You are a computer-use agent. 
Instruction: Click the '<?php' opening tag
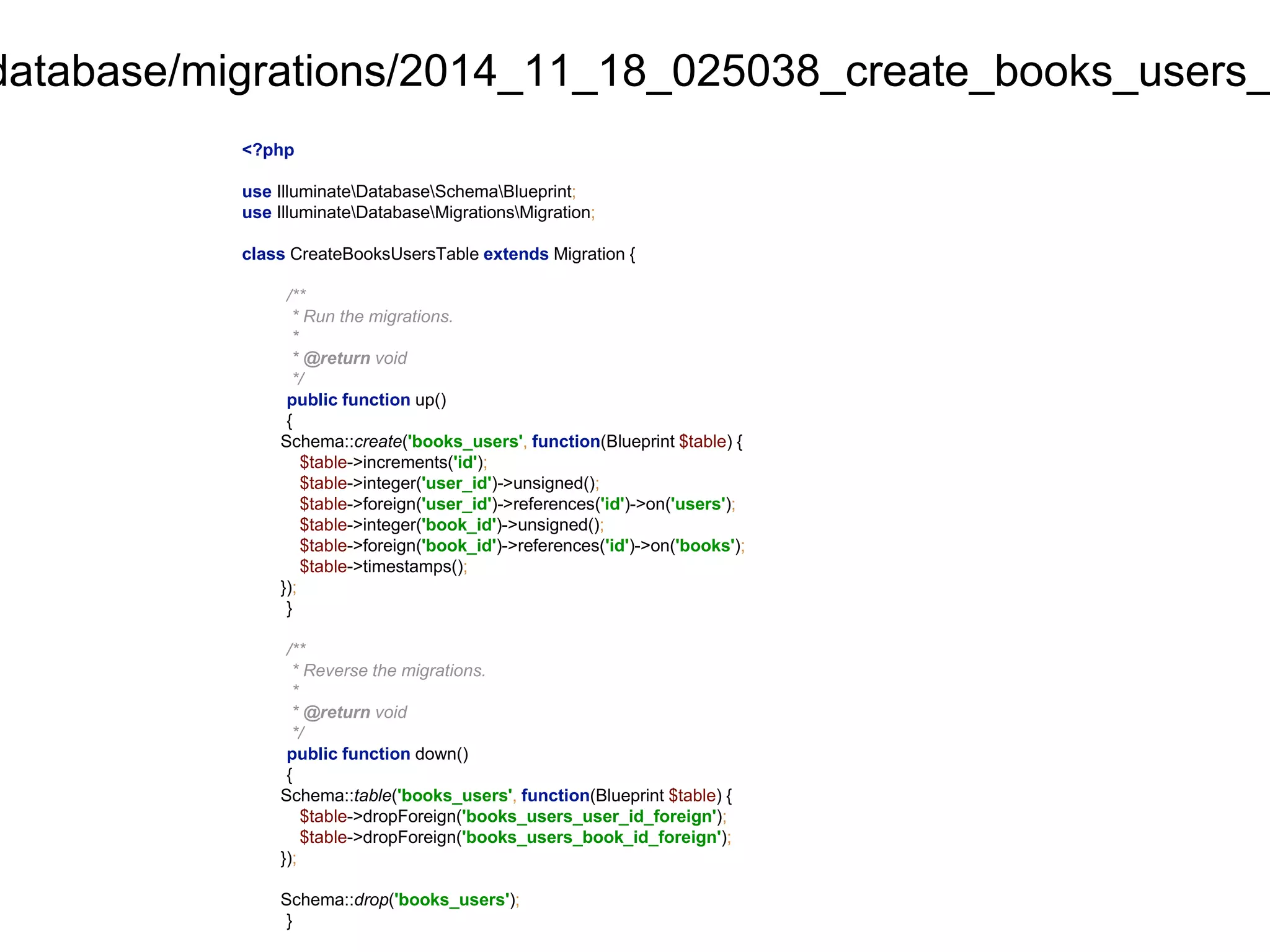point(268,150)
